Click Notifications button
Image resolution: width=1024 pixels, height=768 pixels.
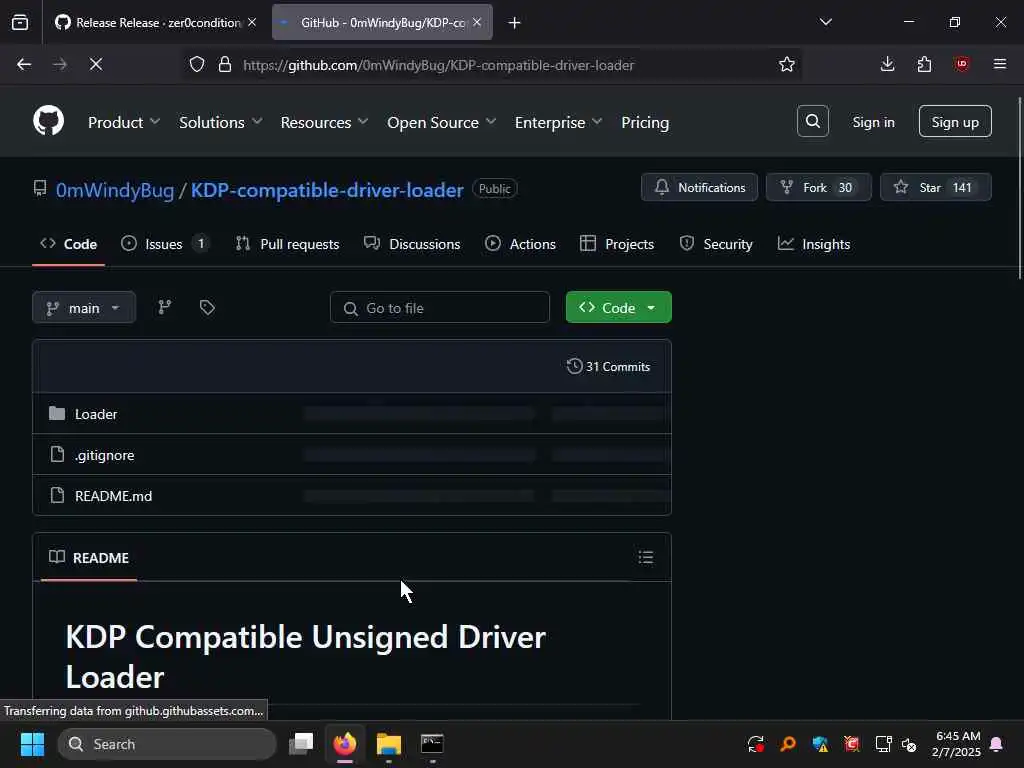coord(699,187)
